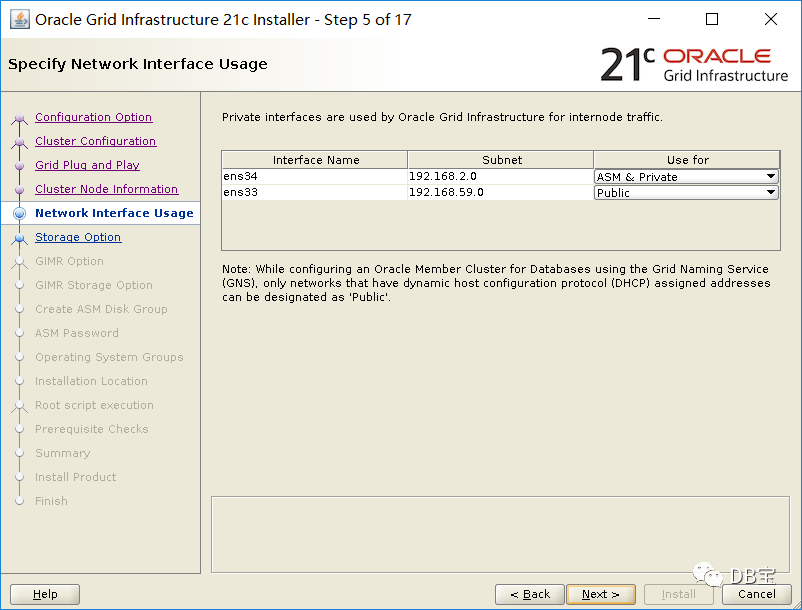The height and width of the screenshot is (610, 802).
Task: Select the ens33 interface name cell
Action: tap(315, 192)
